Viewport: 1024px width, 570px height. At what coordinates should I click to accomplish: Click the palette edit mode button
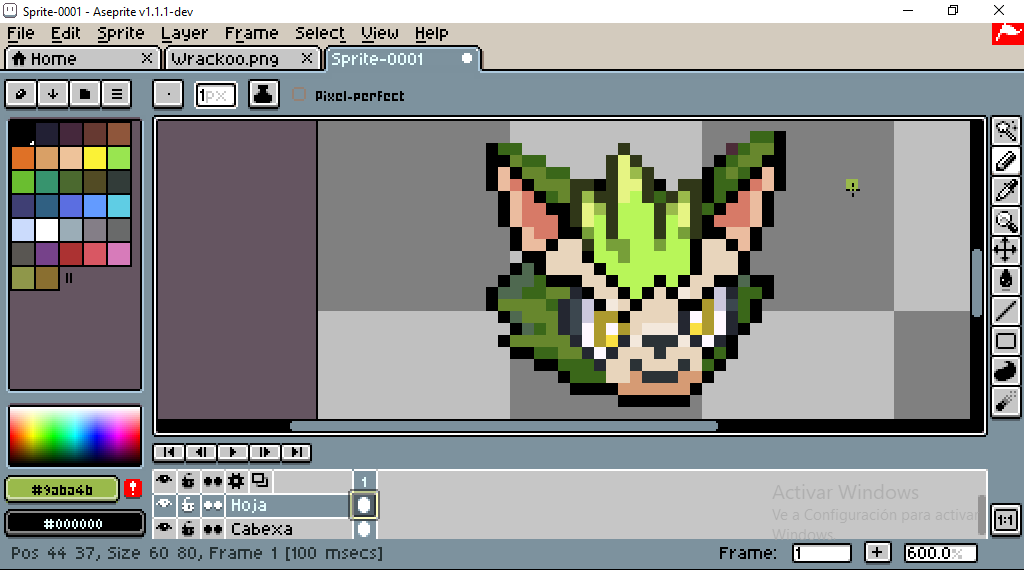pos(21,94)
